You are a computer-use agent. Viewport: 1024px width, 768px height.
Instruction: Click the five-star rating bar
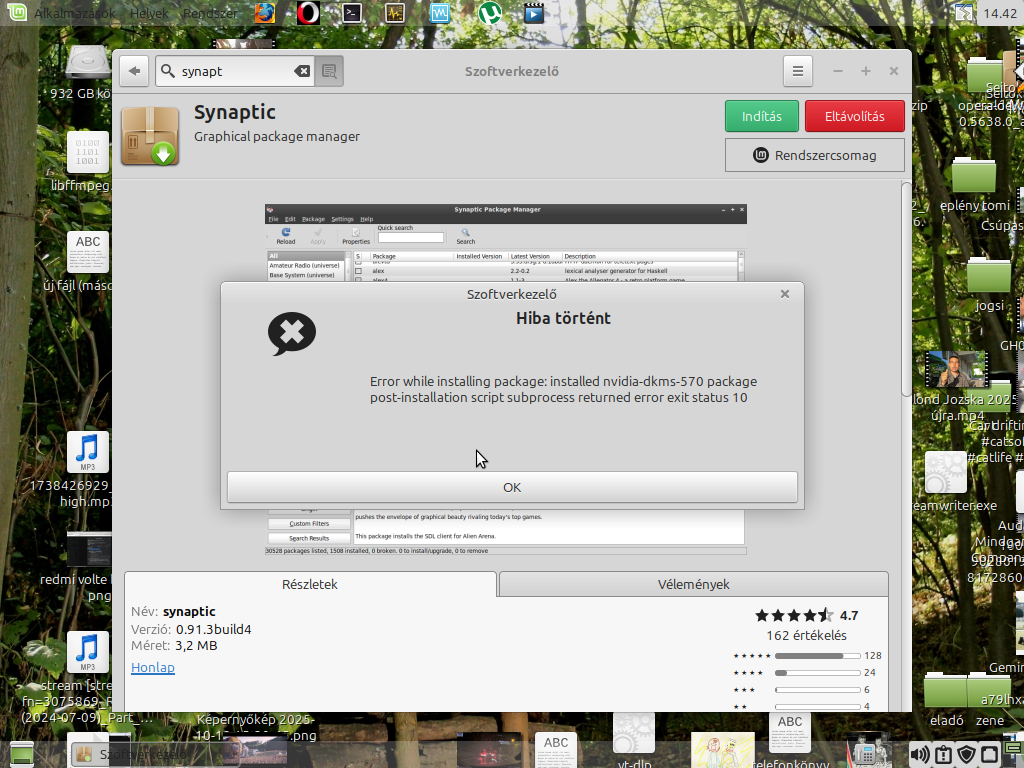(818, 656)
